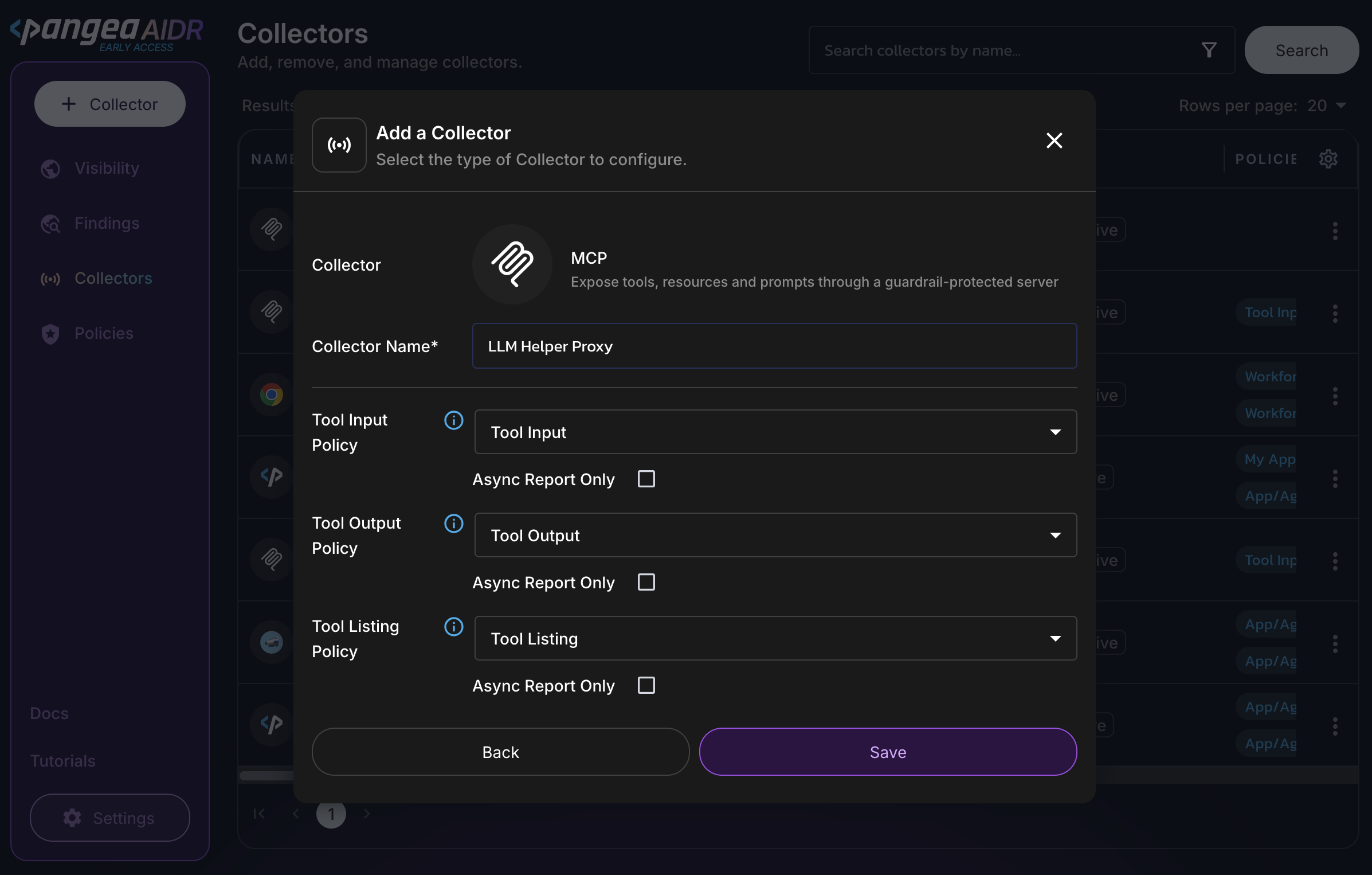Close the Add a Collector dialog
The width and height of the screenshot is (1372, 875).
click(x=1054, y=140)
